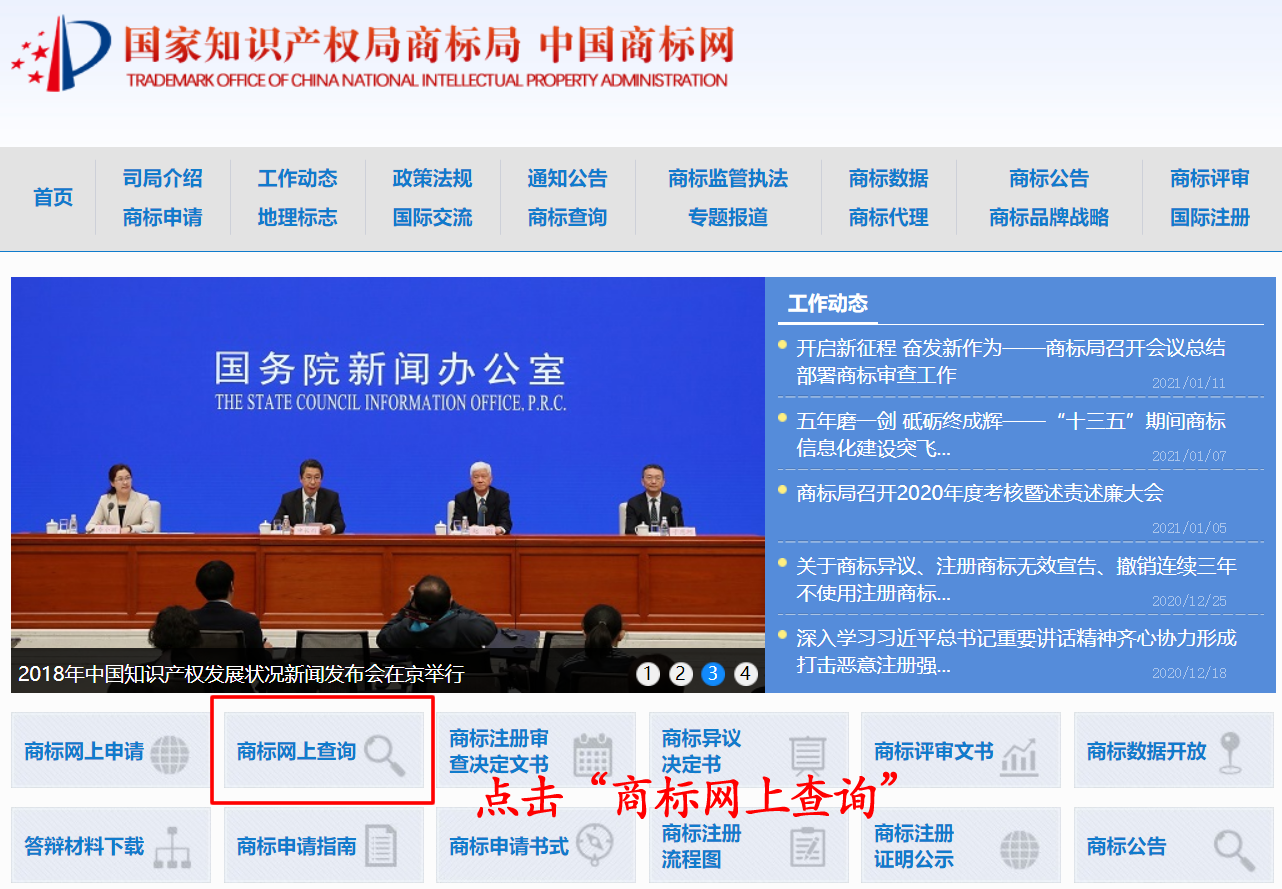Go to carousel slide 1
The width and height of the screenshot is (1282, 889).
(648, 674)
